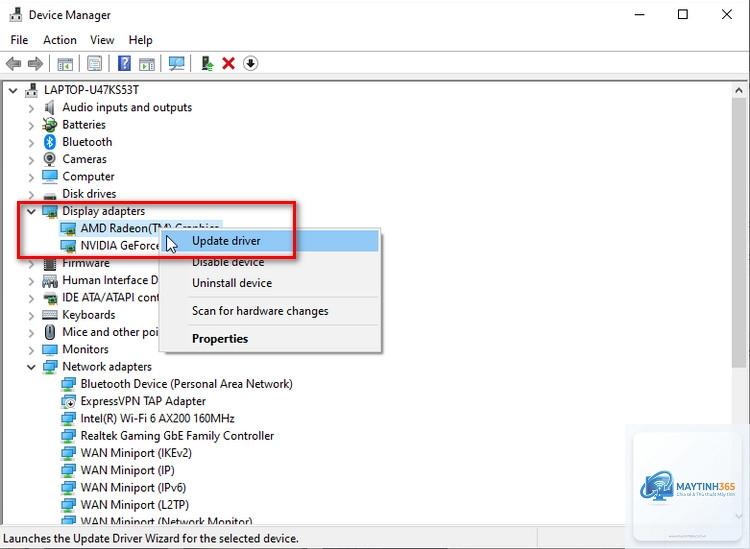This screenshot has height=549, width=750.
Task: Expand Audio inputs and outputs
Action: pyautogui.click(x=31, y=108)
